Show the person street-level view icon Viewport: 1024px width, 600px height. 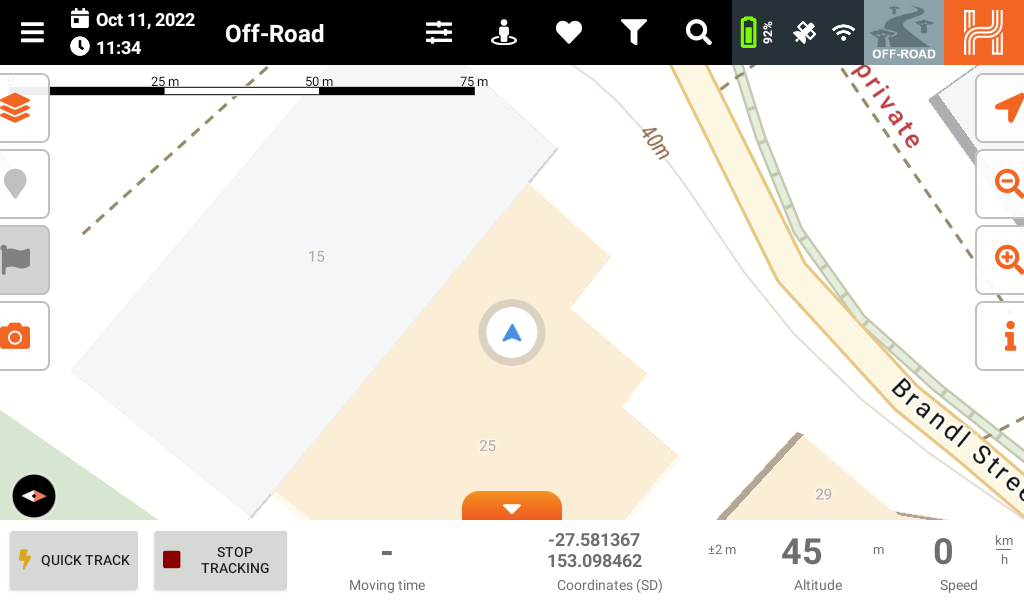pos(504,32)
